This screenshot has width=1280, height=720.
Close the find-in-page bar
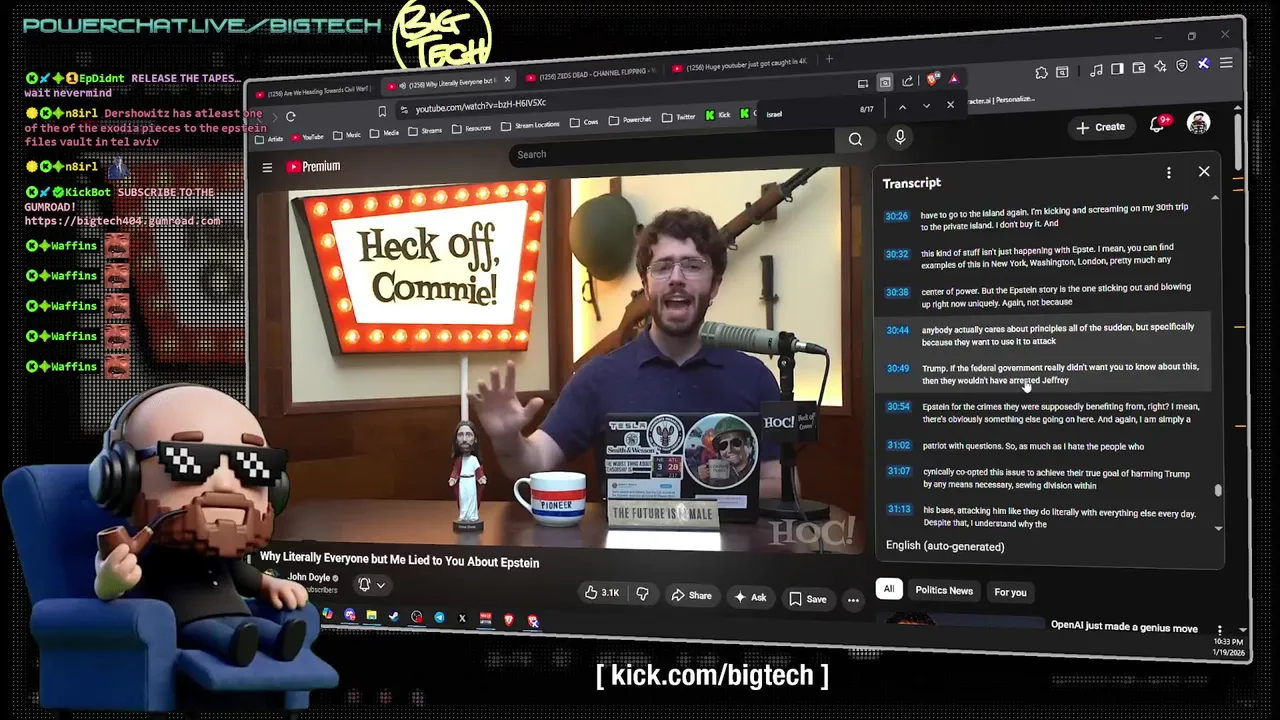(950, 105)
